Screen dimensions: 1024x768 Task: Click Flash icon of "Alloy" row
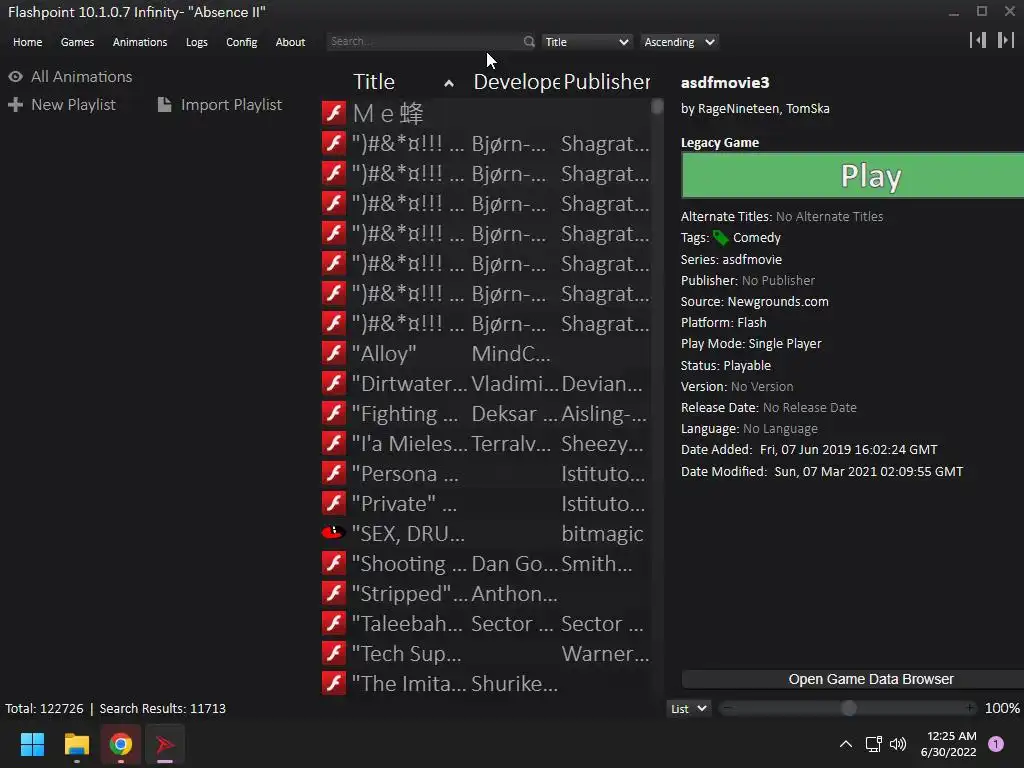pyautogui.click(x=334, y=353)
